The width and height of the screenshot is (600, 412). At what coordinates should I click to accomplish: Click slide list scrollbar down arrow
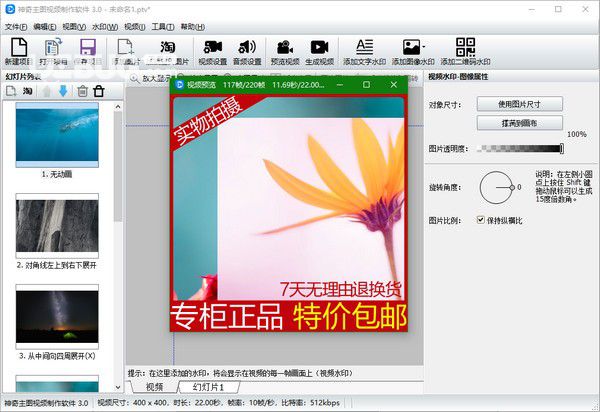click(118, 387)
